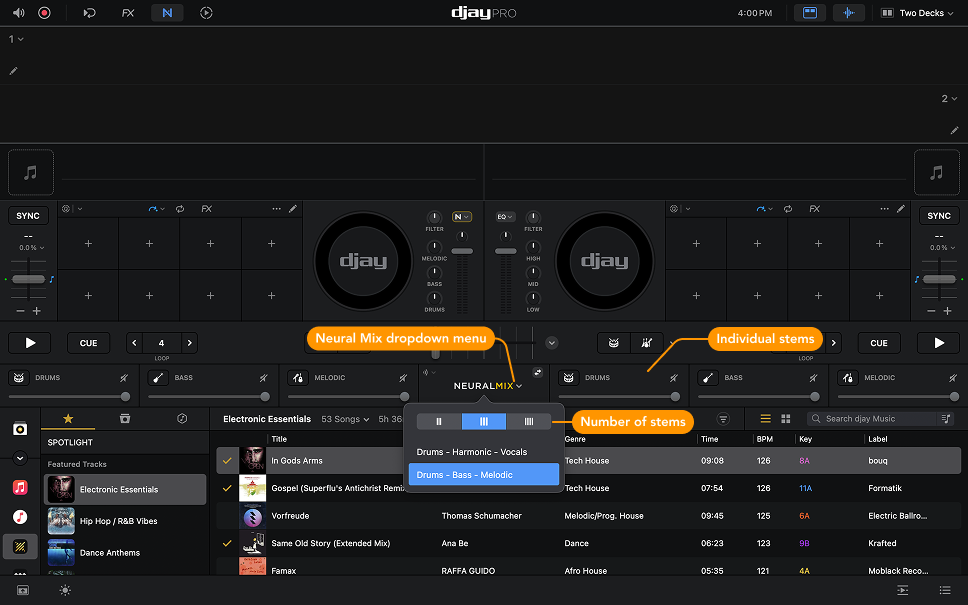Image resolution: width=968 pixels, height=605 pixels.
Task: Open the NEURAL MIX dropdown menu
Action: click(485, 385)
